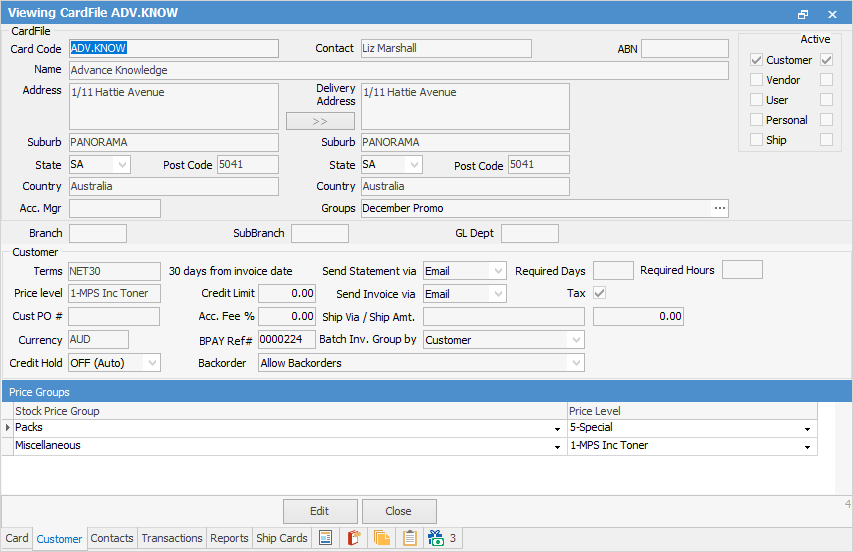The image size is (853, 552).
Task: Switch to the Contacts tab
Action: (x=112, y=538)
